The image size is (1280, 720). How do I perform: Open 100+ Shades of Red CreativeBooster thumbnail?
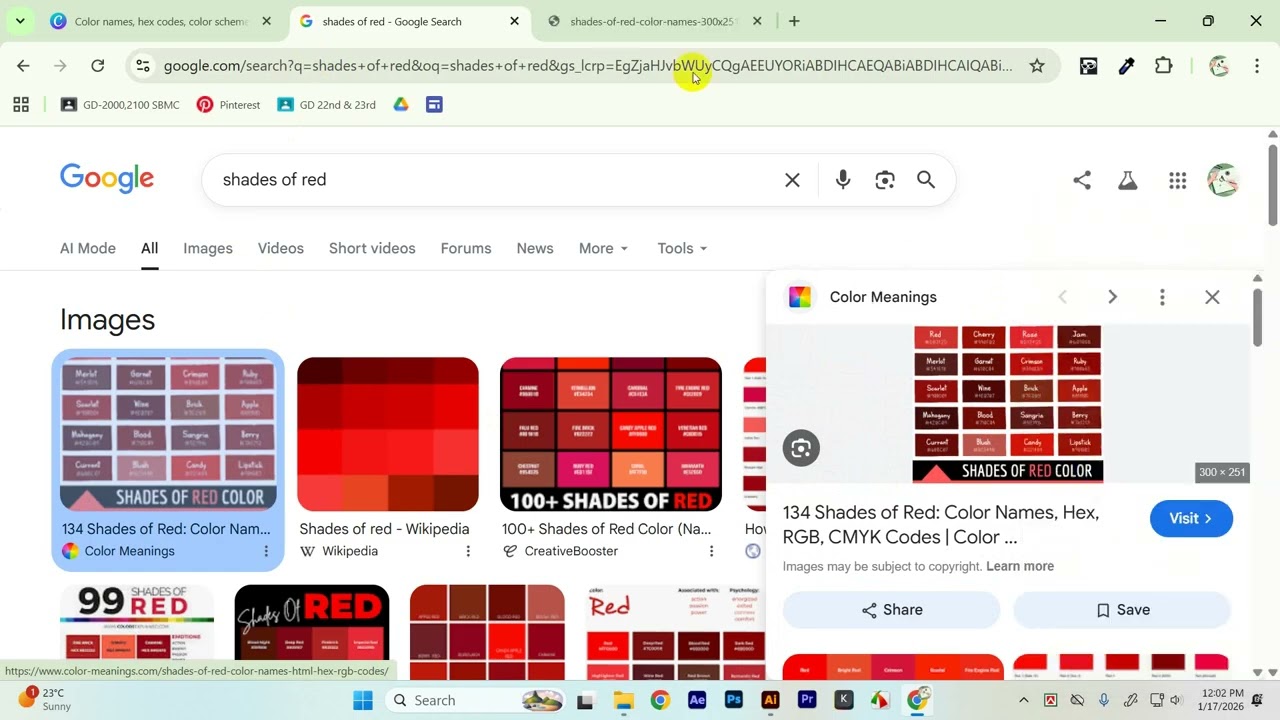pyautogui.click(x=611, y=434)
